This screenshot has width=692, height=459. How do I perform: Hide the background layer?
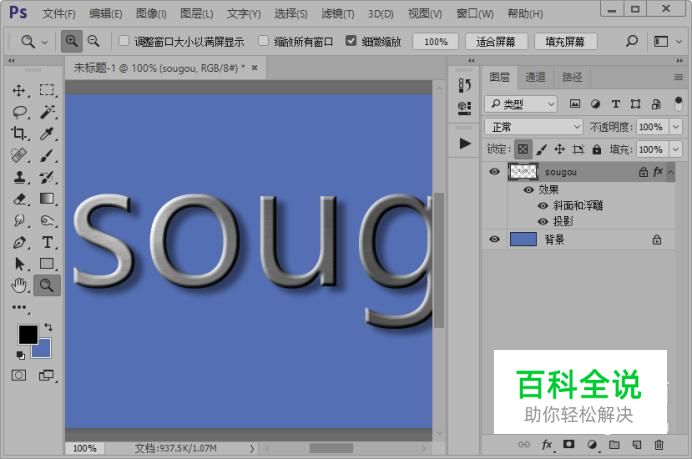coord(494,239)
